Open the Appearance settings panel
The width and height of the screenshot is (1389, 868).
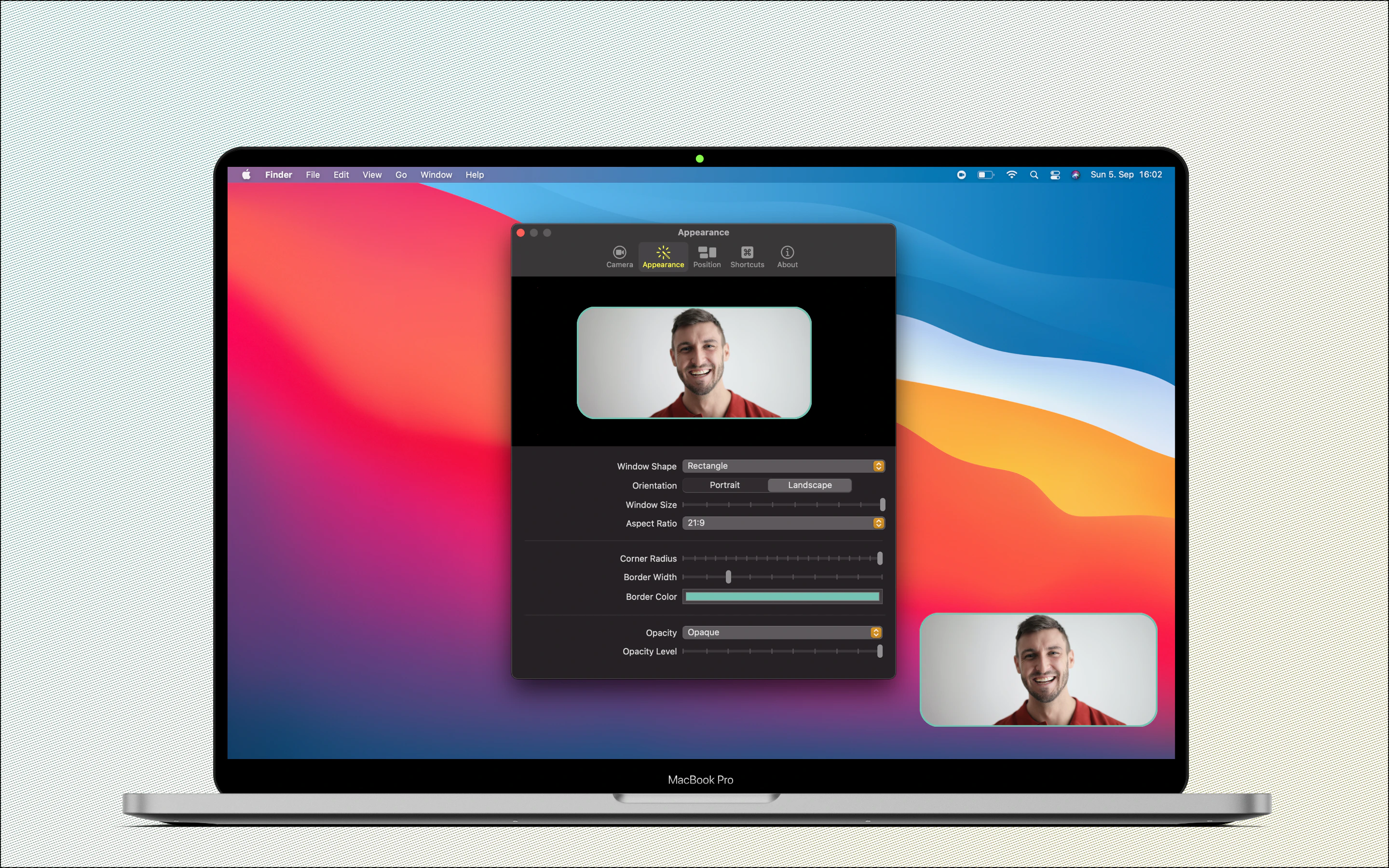(x=663, y=256)
